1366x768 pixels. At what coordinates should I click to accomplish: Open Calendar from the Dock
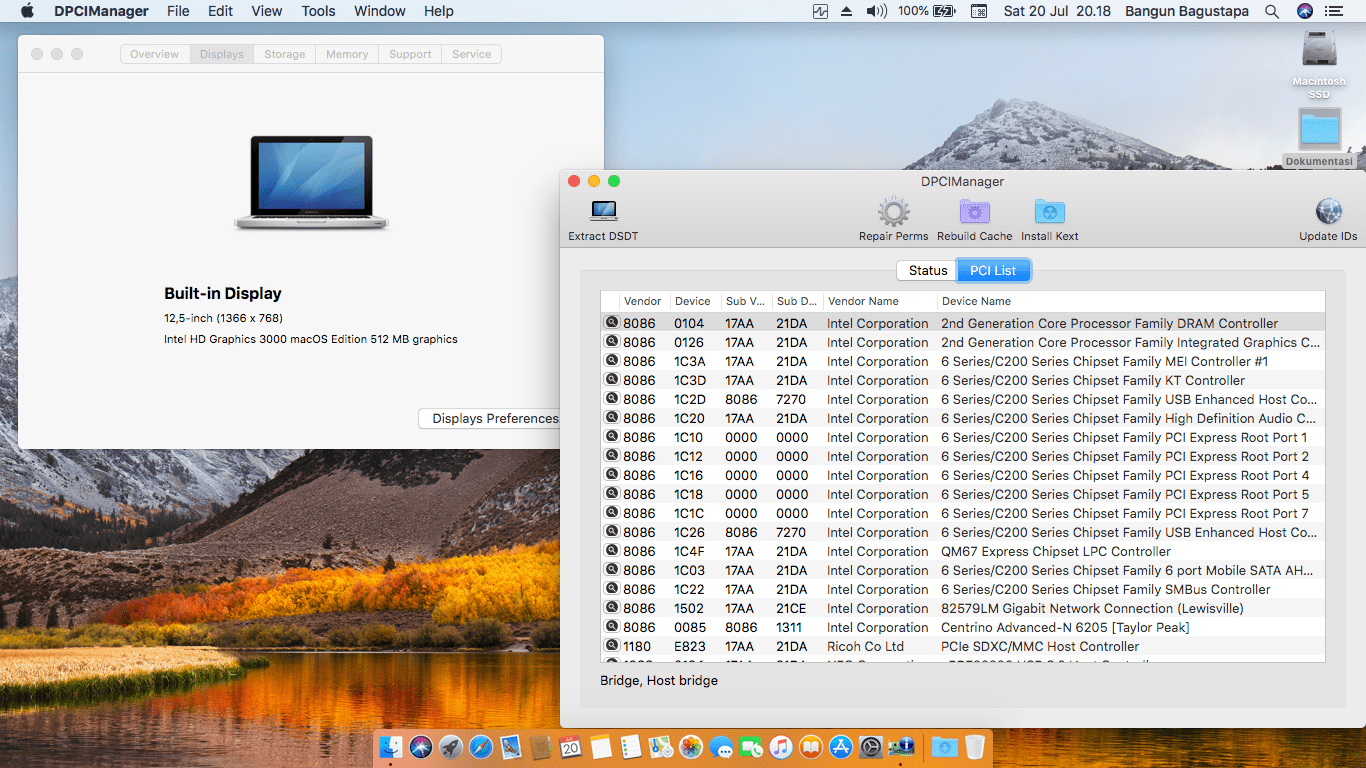pos(571,746)
